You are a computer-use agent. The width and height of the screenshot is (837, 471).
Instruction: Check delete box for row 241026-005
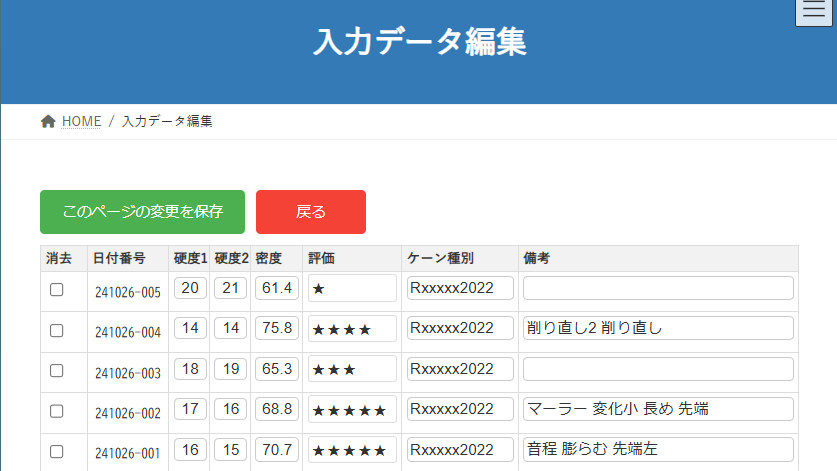[x=57, y=289]
